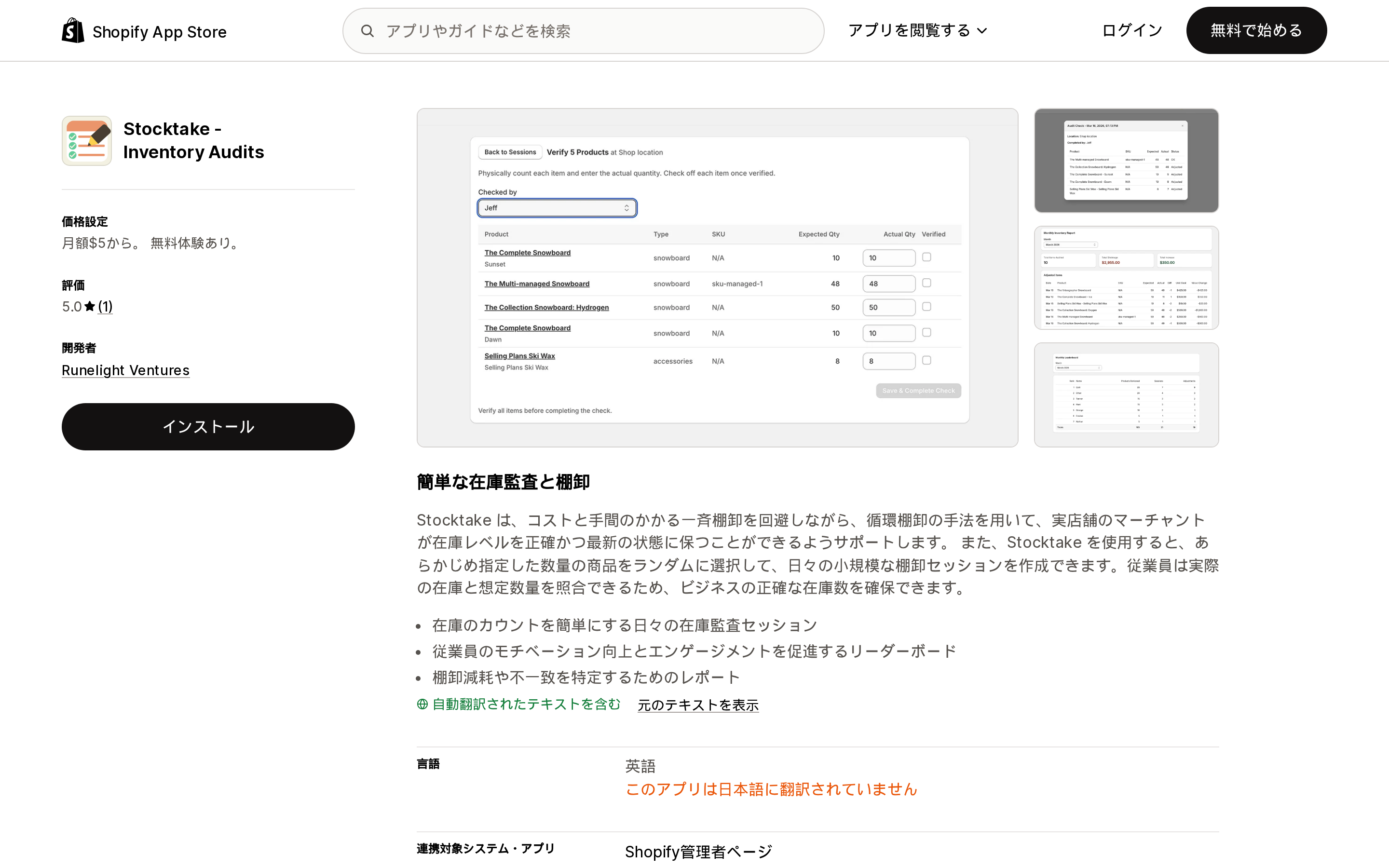1389x868 pixels.
Task: Click the search magnifier icon
Action: coord(368,31)
